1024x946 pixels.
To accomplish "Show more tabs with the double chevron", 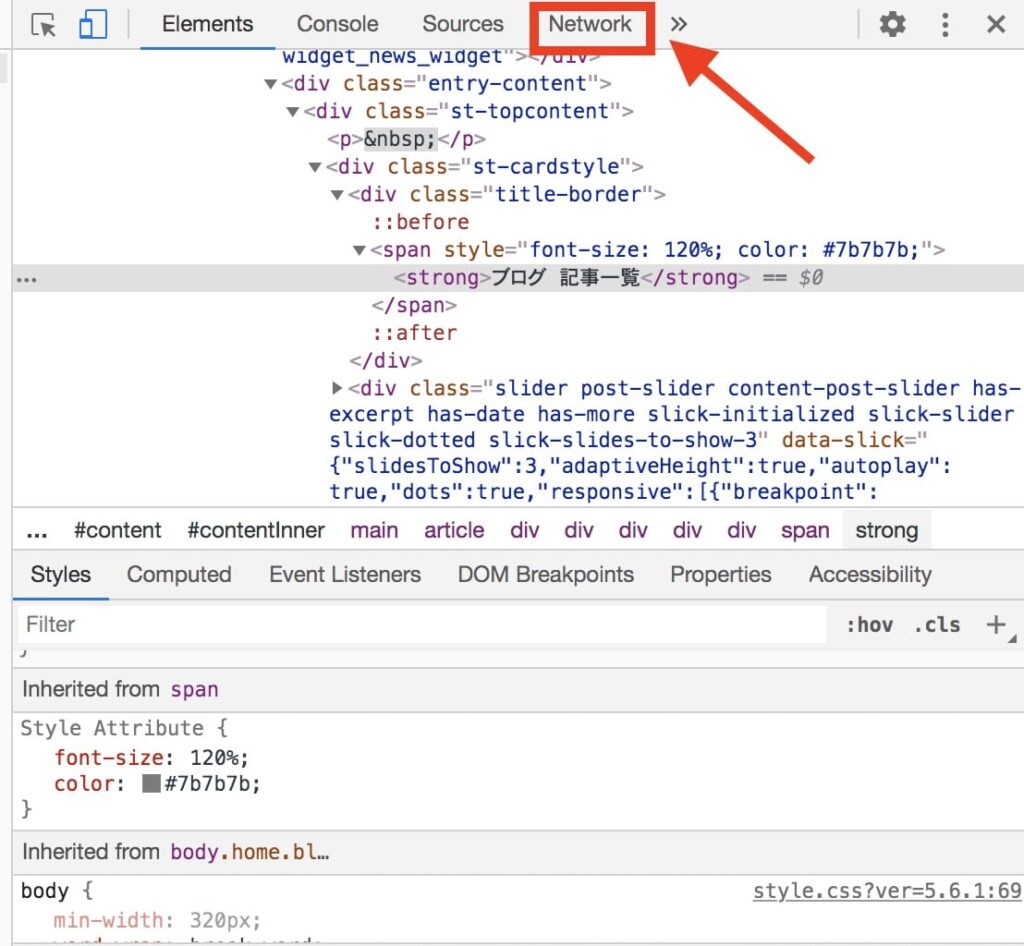I will [679, 25].
